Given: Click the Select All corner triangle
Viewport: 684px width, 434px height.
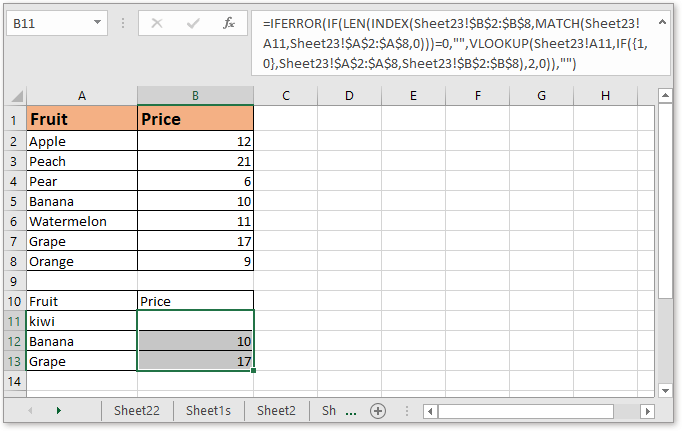Looking at the screenshot, I should coord(13,96).
